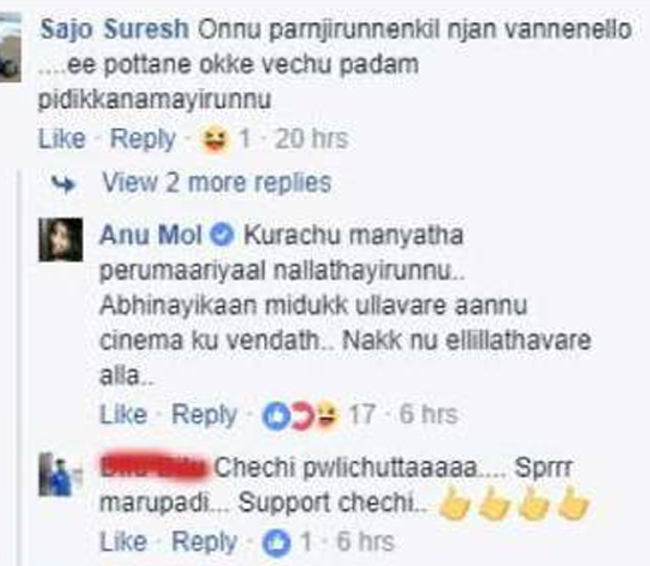Click the love reaction icon on Anu Mol's reply
The image size is (650, 566).
click(303, 416)
